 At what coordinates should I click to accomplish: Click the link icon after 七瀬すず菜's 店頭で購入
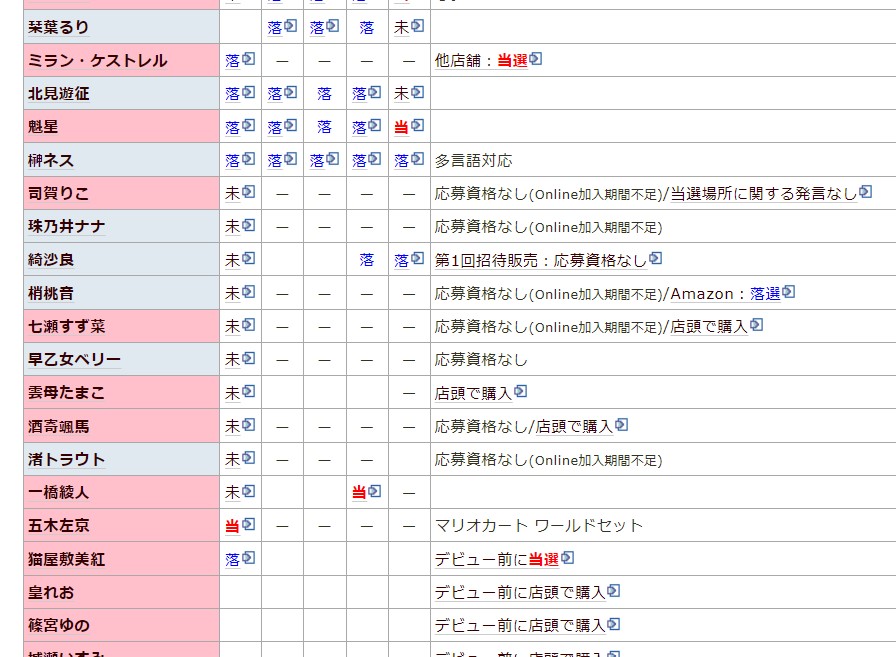[757, 324]
